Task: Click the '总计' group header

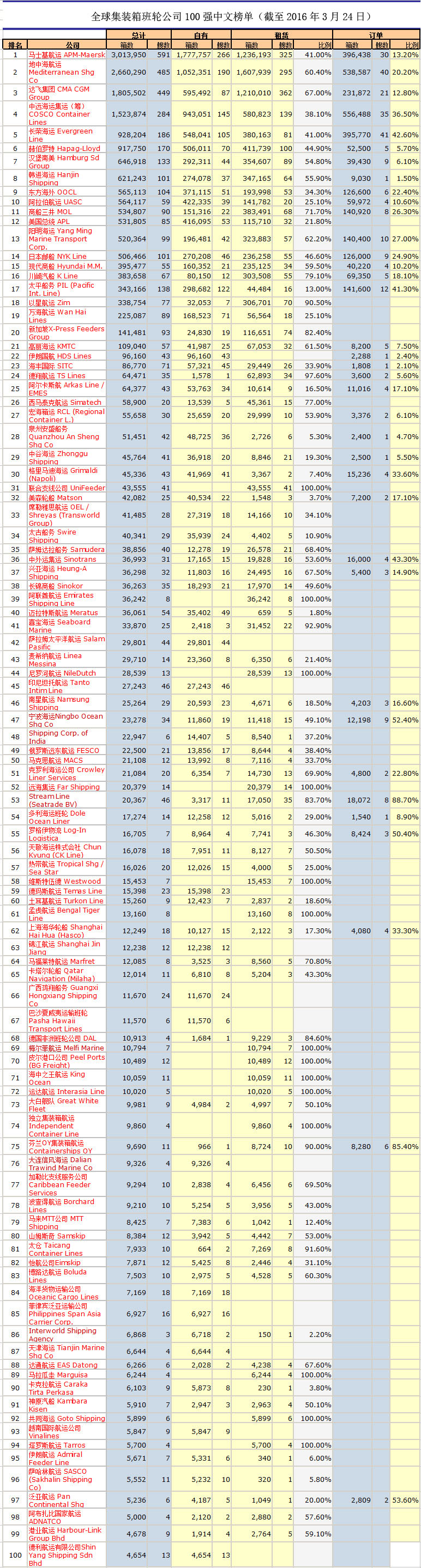Action: (x=139, y=35)
